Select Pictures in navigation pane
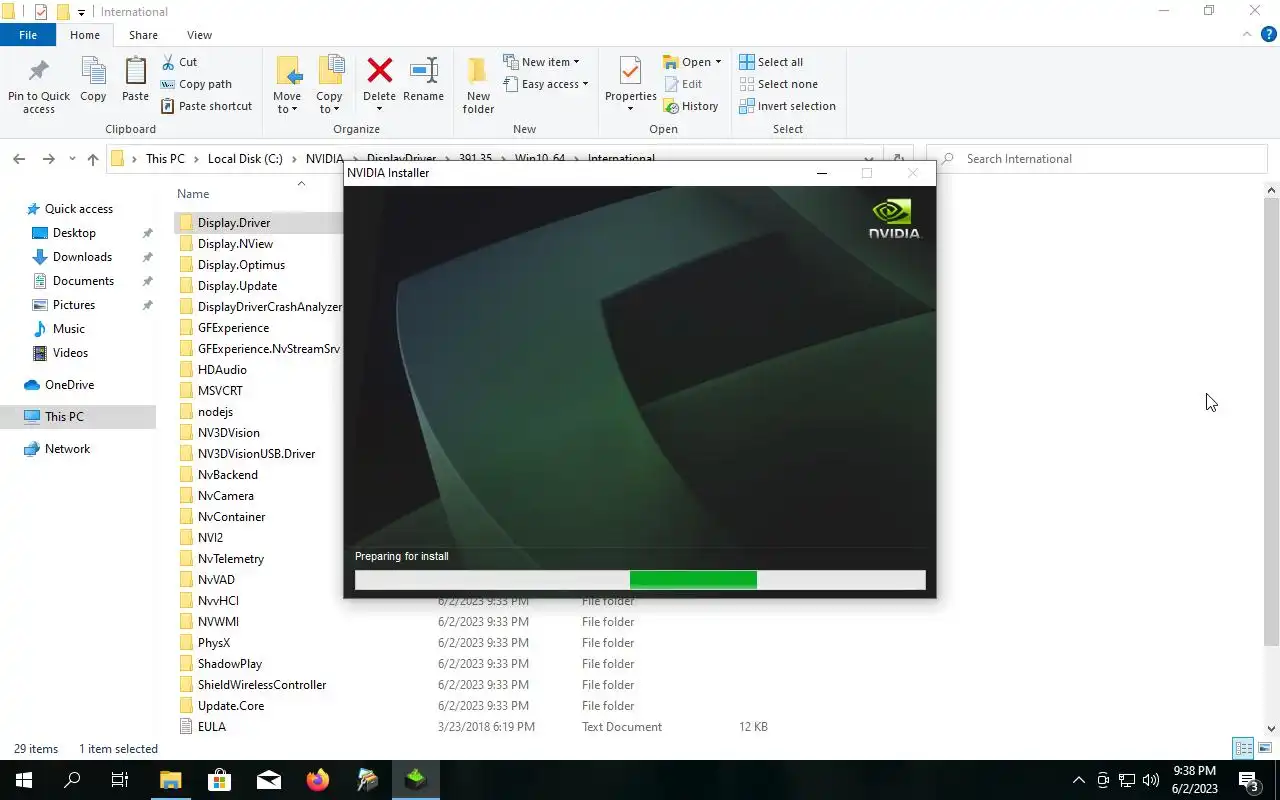The height and width of the screenshot is (800, 1280). point(74,305)
